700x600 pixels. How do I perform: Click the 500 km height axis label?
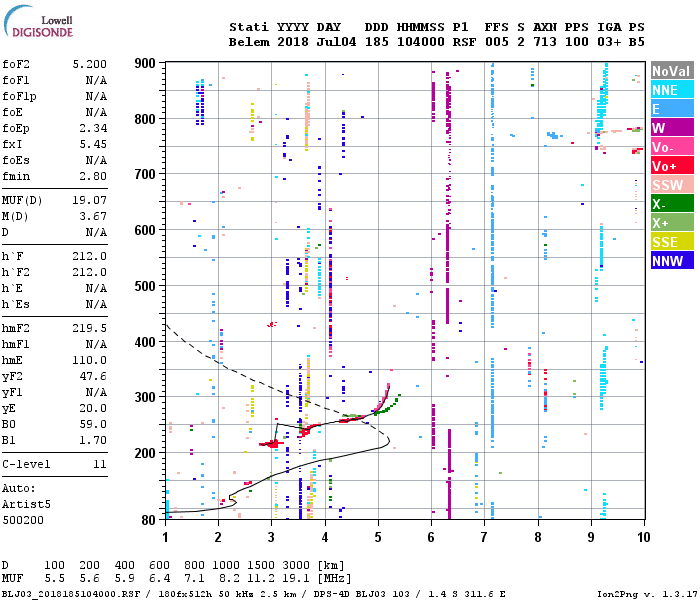tap(145, 286)
